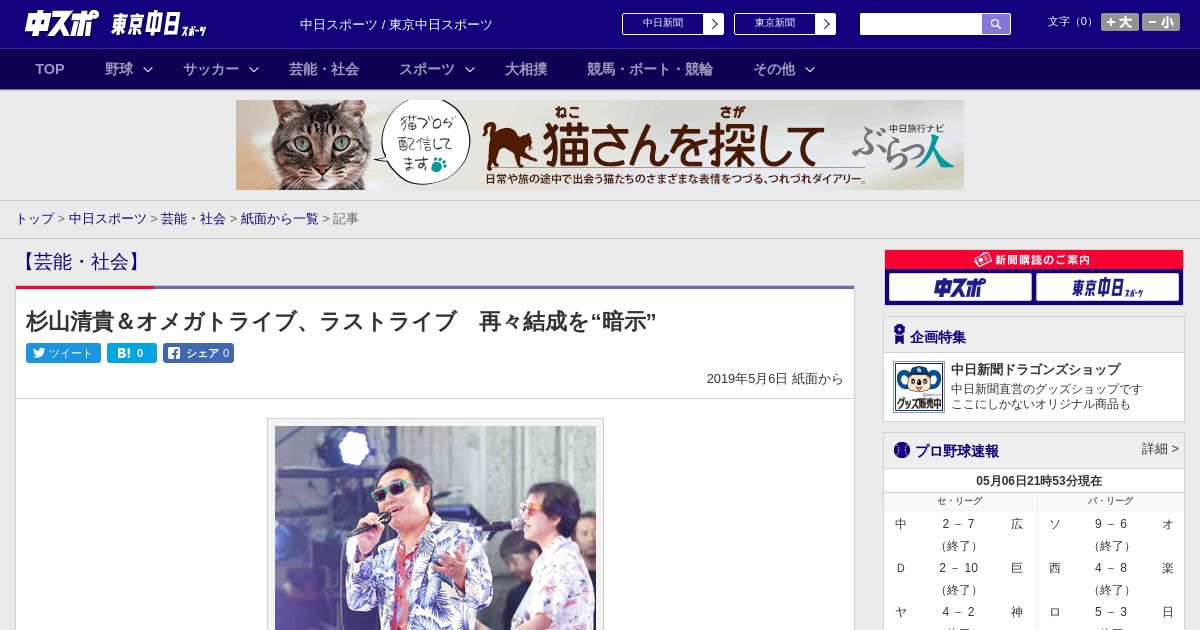This screenshot has height=630, width=1200.
Task: Expand the その他 dropdown chevron
Action: [x=810, y=69]
